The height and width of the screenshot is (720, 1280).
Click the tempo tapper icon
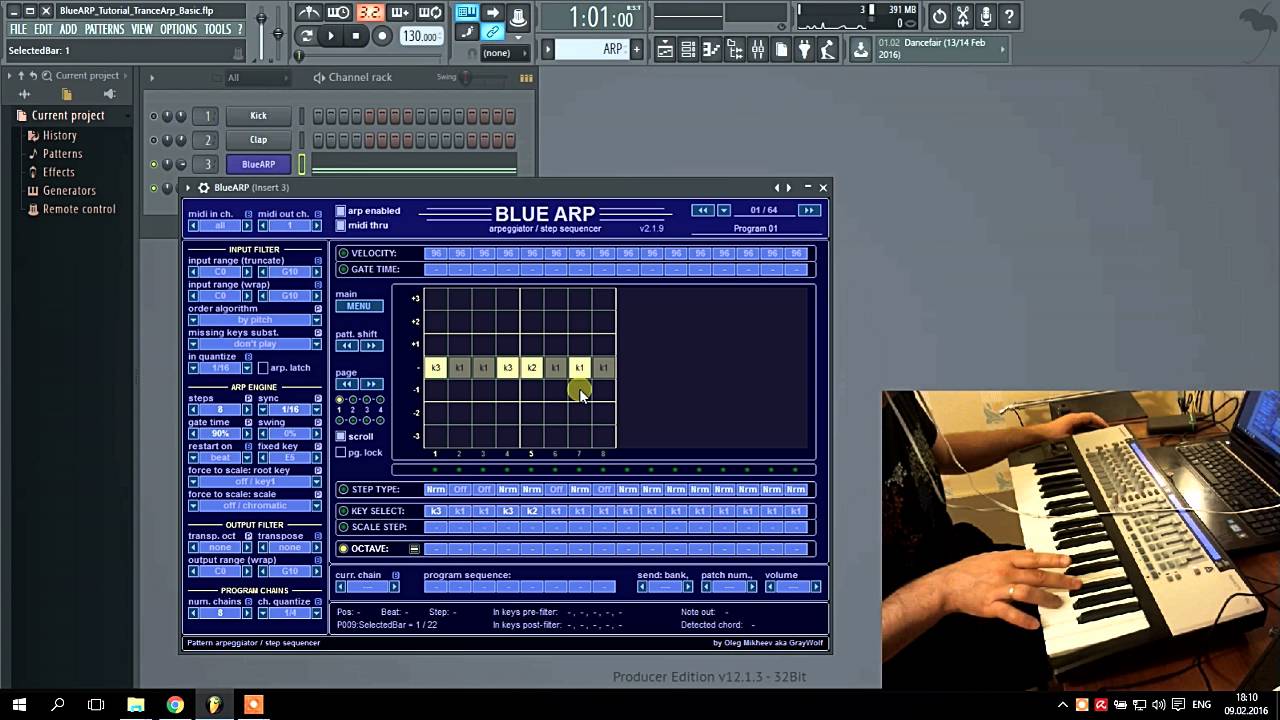coord(827,50)
